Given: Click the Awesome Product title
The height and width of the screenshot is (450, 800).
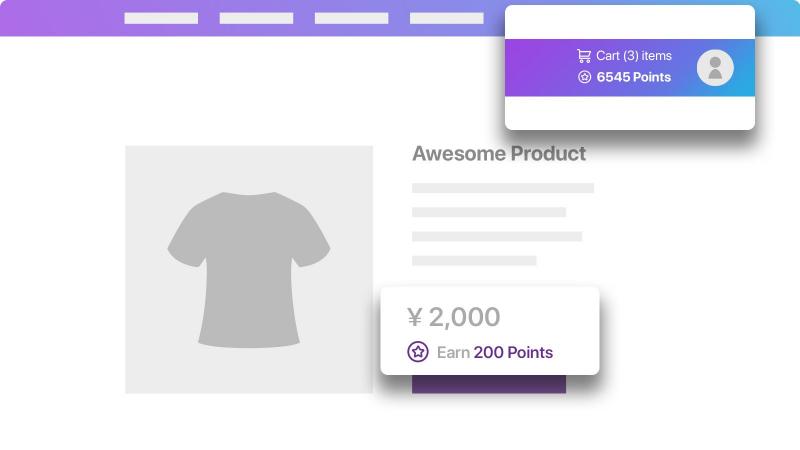Looking at the screenshot, I should (x=499, y=154).
